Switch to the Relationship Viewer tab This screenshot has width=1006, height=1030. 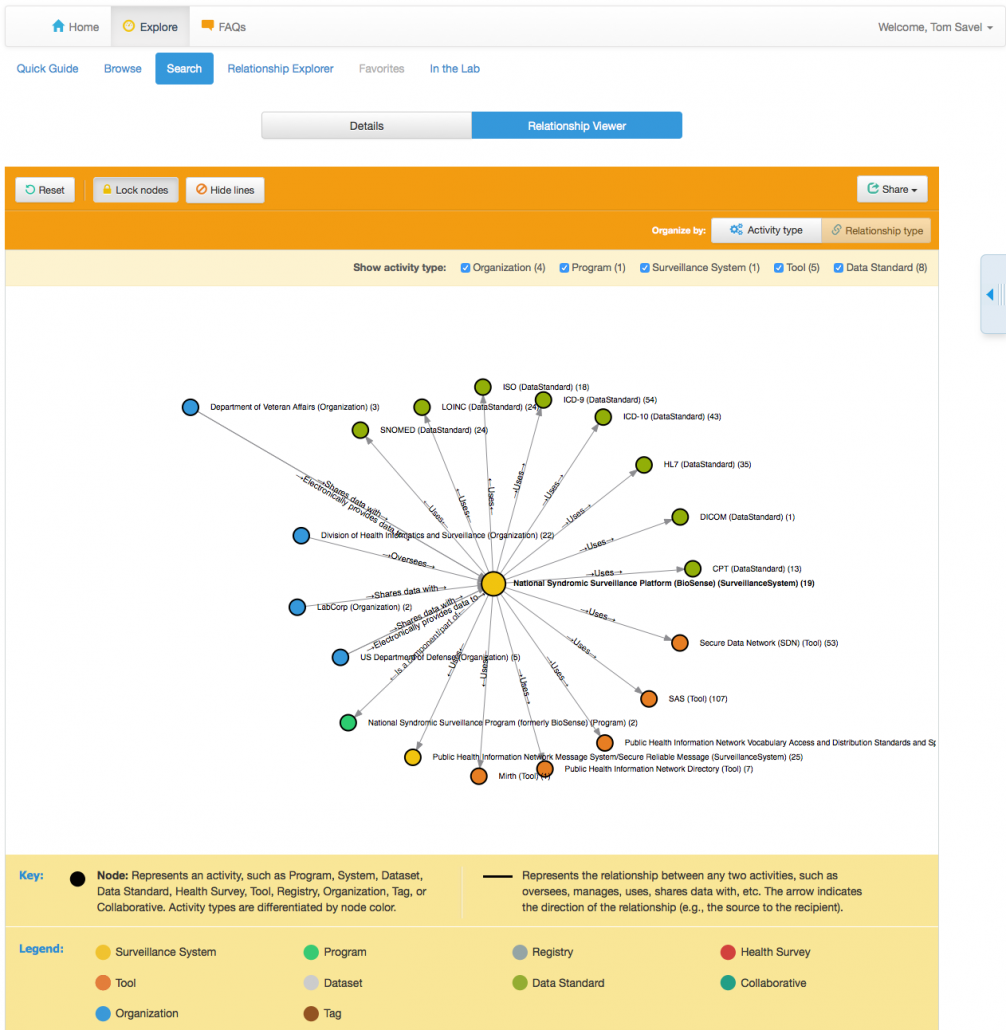[x=577, y=125]
